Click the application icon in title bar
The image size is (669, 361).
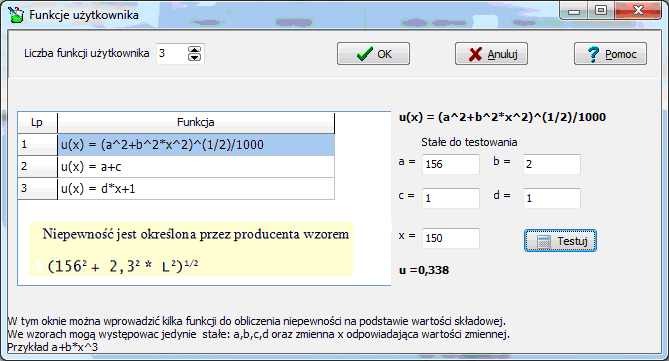point(16,15)
